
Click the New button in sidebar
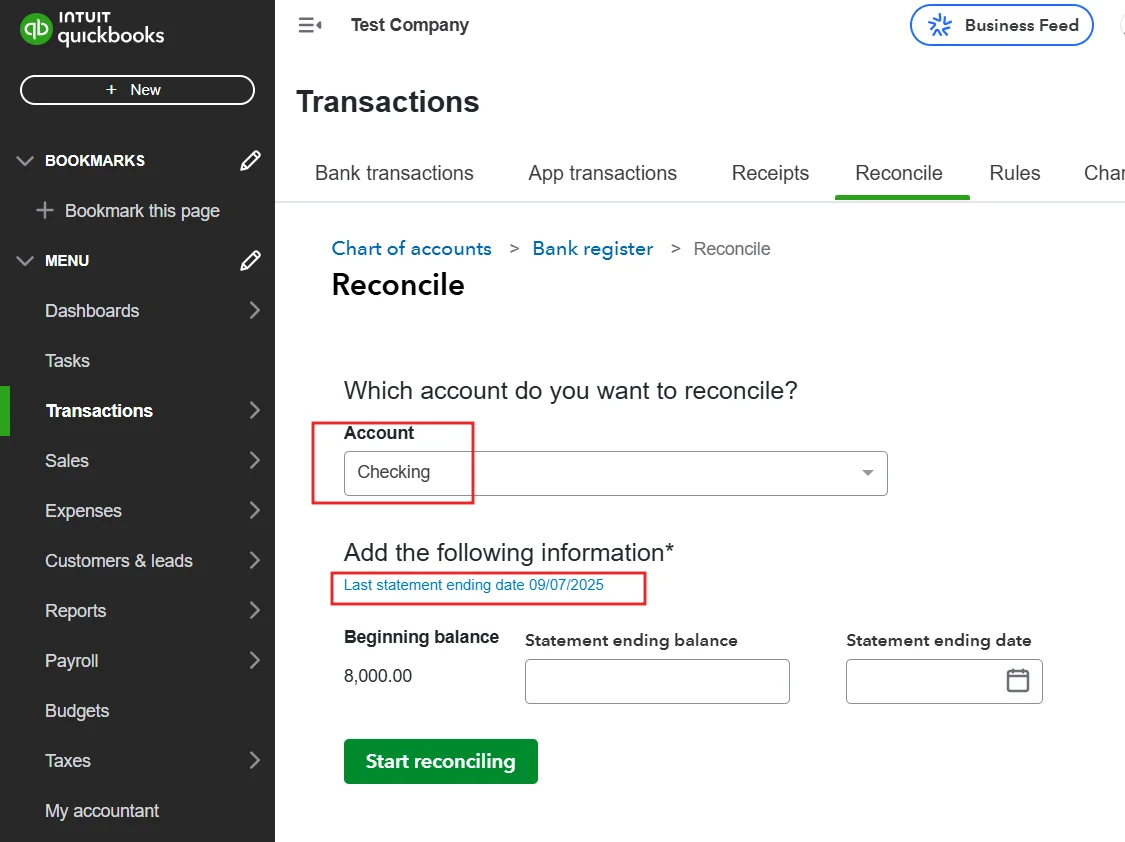pos(137,90)
